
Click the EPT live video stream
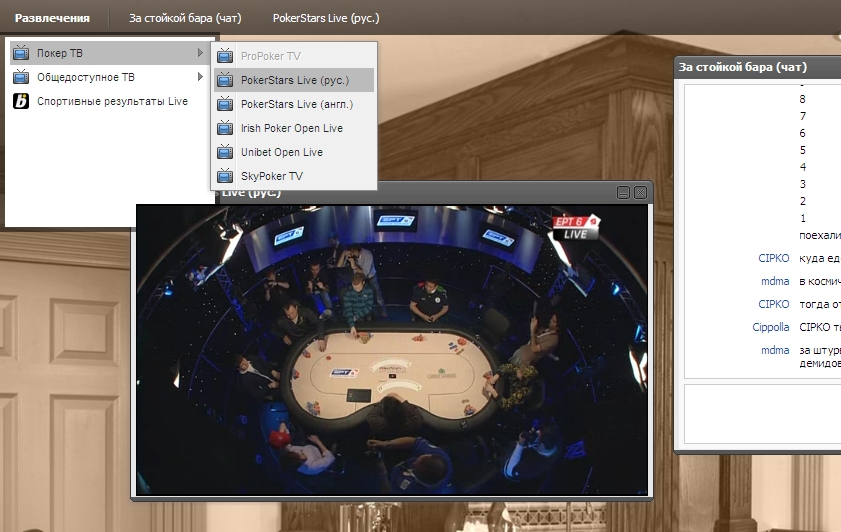click(392, 350)
